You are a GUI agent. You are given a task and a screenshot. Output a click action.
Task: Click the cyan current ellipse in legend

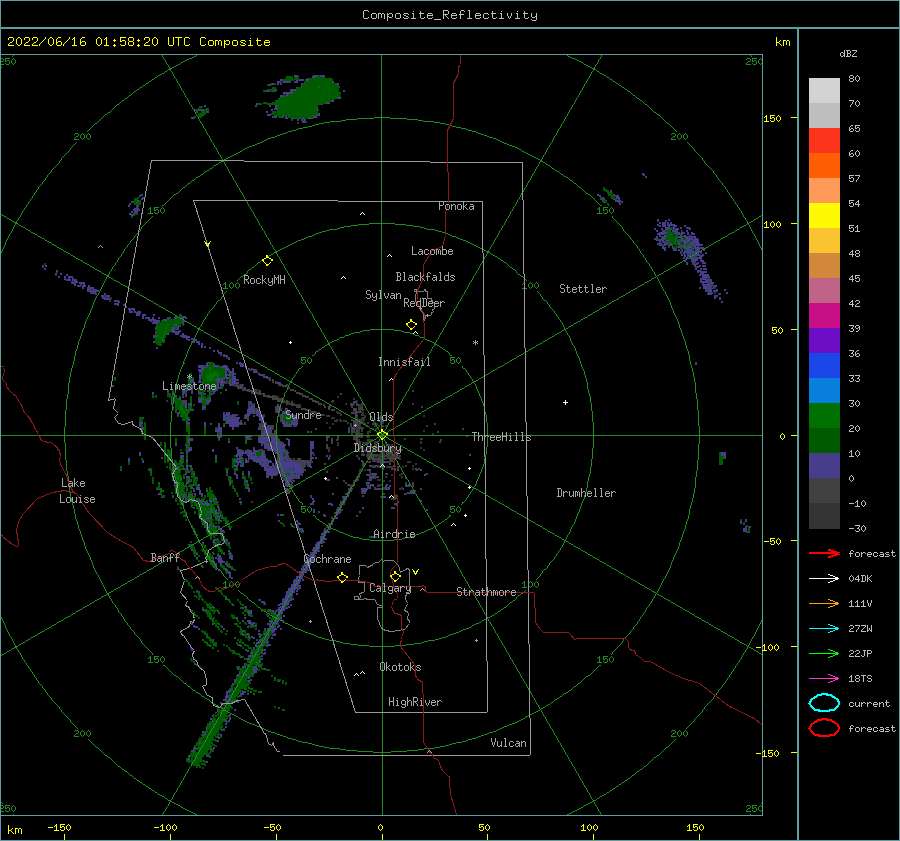824,703
